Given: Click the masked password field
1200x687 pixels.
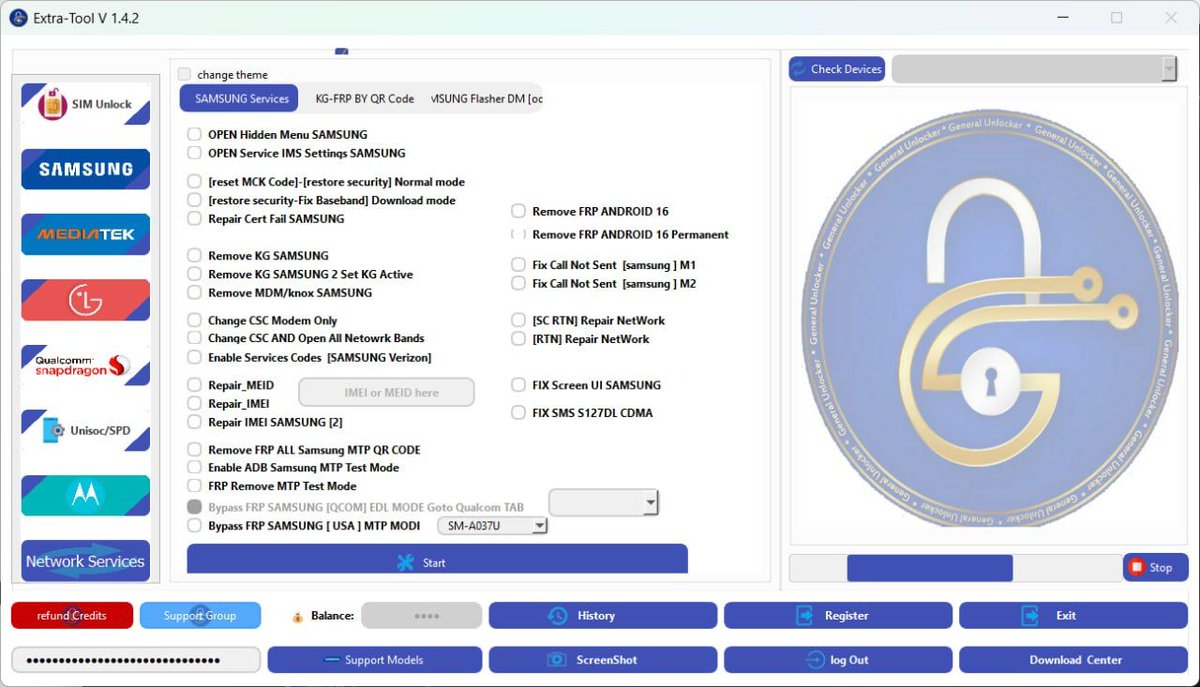Looking at the screenshot, I should coord(136,660).
